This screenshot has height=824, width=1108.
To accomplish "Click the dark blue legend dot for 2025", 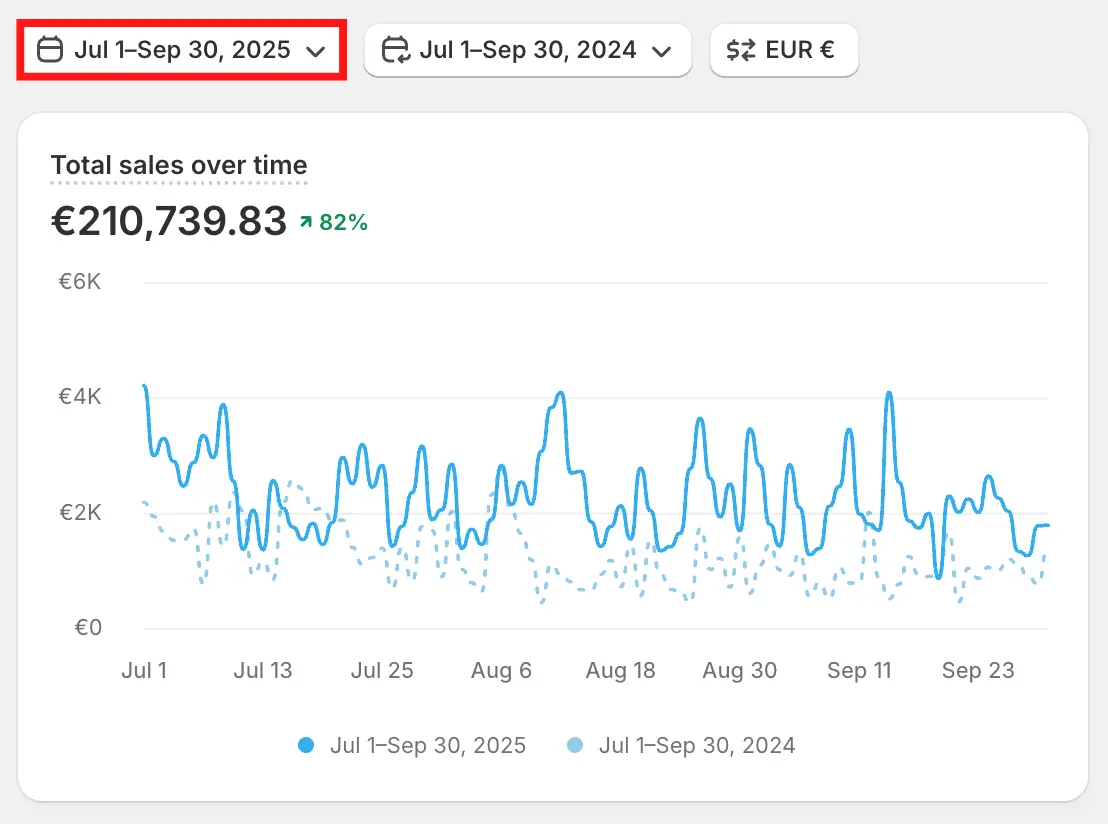I will coord(307,745).
